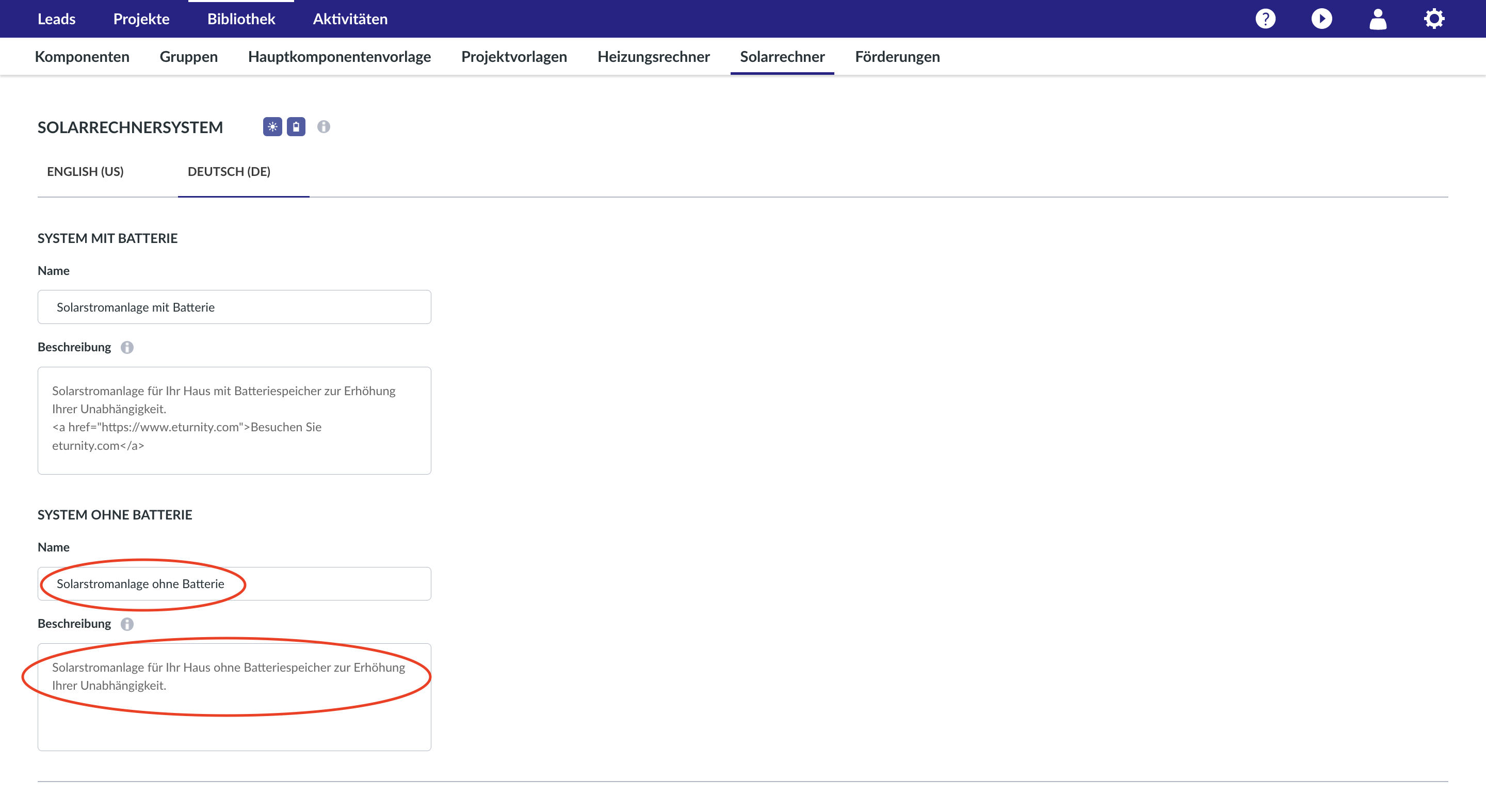
Task: Click the battery icon beside Solarrechnersystem
Action: 296,127
